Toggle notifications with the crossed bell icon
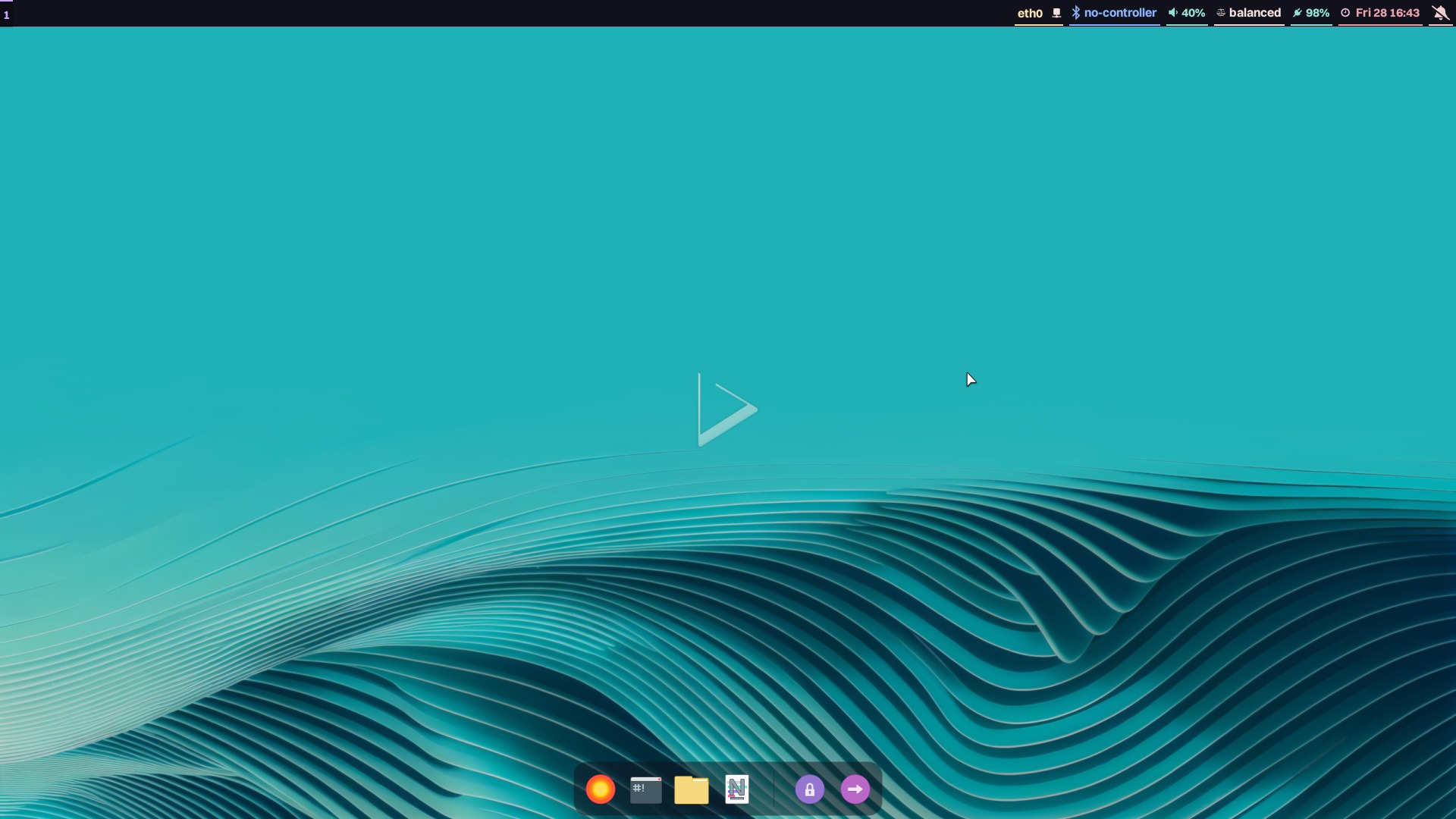1456x819 pixels. pos(1439,13)
